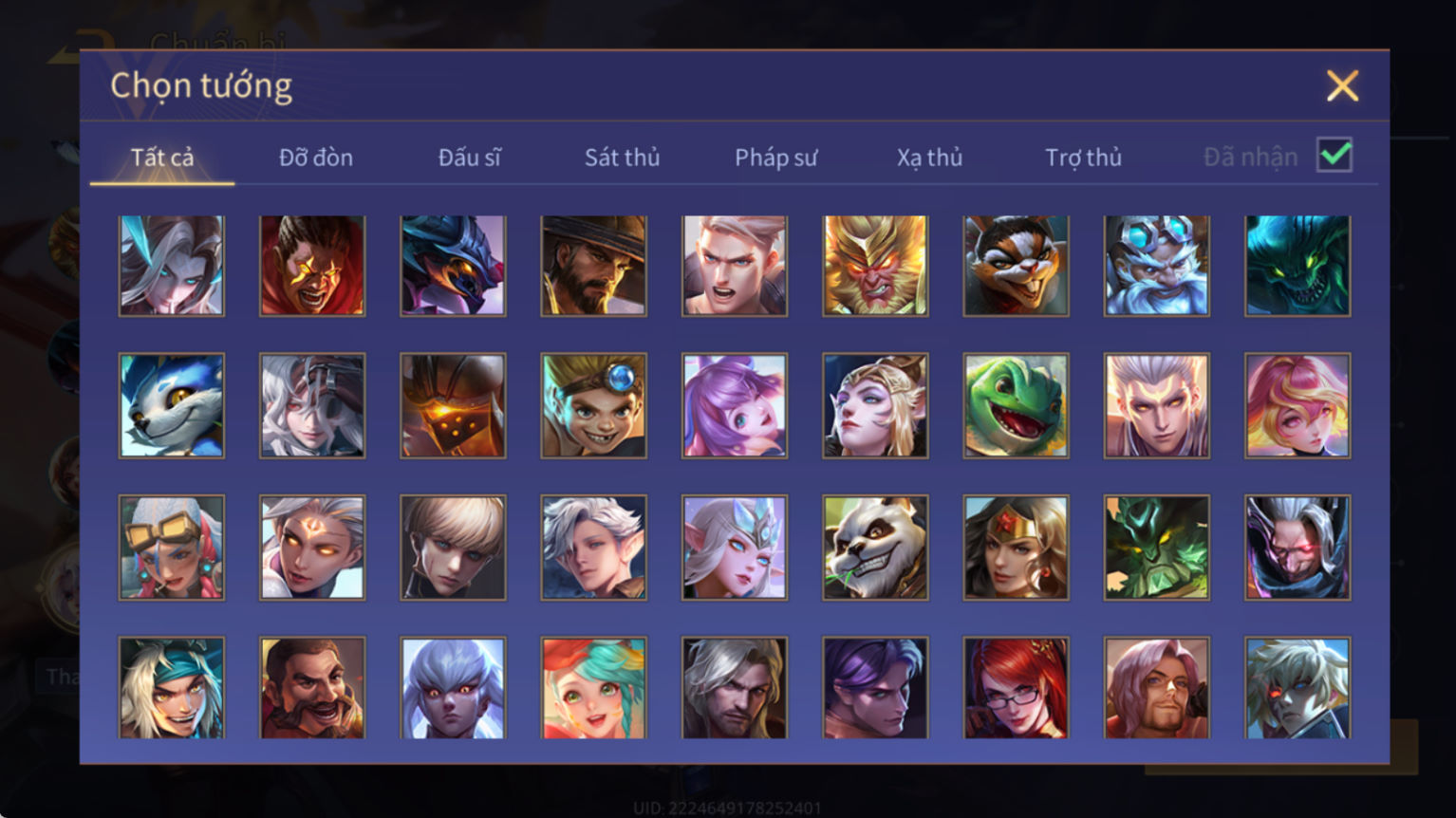Select the golden monkey king hero portrait

pos(875,266)
